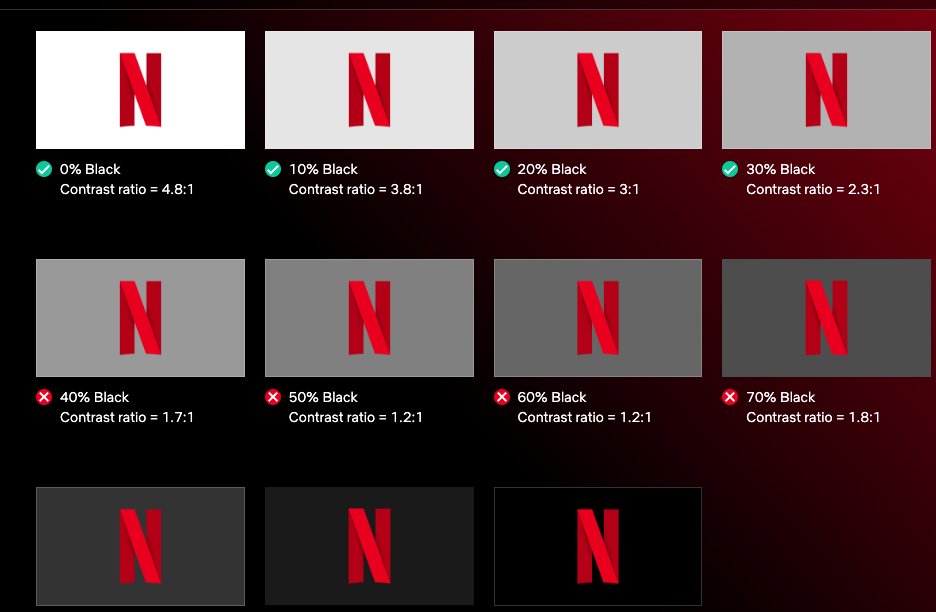Click the red X beside 40% Black

(43, 397)
